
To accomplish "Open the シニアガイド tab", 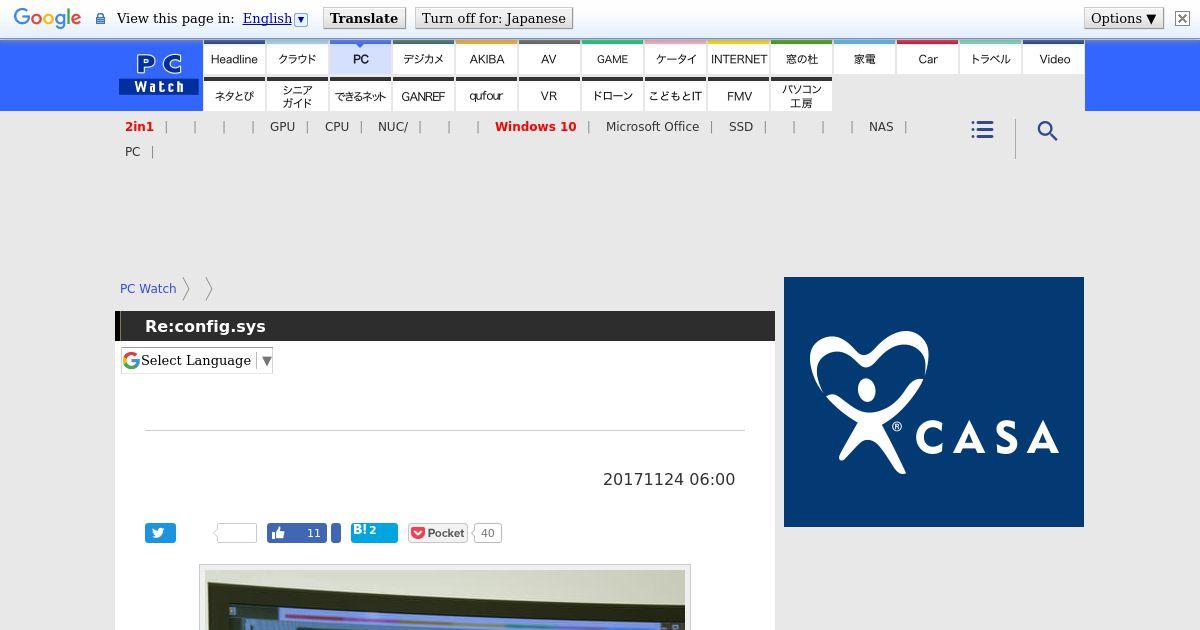I will 297,95.
